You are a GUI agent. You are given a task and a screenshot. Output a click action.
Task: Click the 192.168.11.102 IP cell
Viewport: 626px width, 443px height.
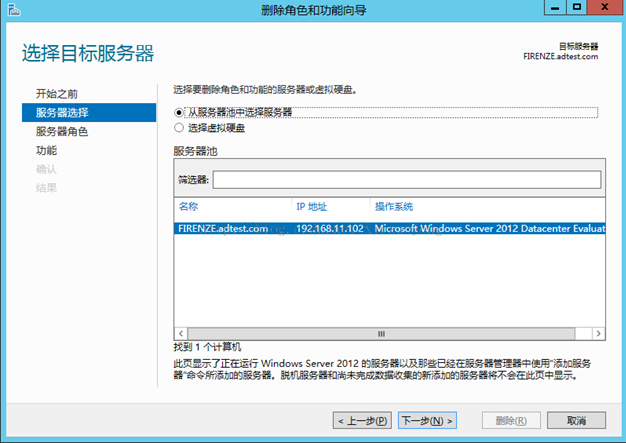[x=330, y=229]
